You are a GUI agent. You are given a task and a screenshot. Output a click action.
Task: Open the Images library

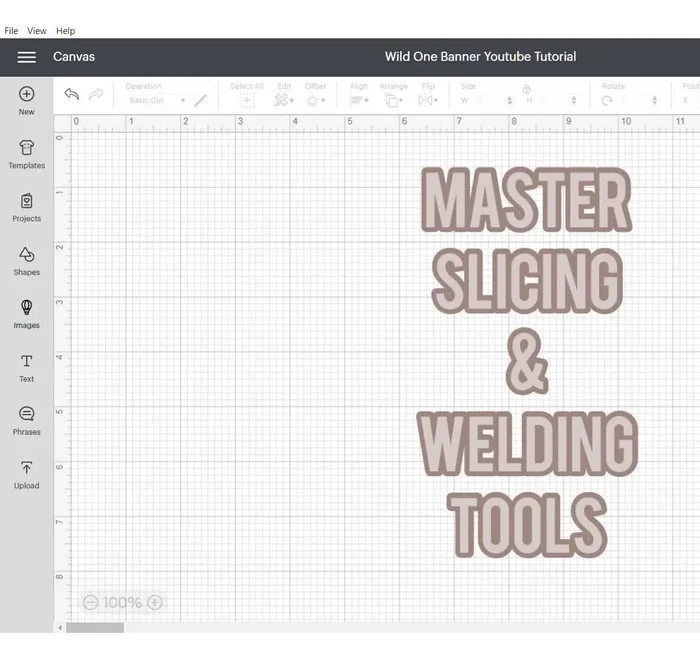click(x=27, y=307)
